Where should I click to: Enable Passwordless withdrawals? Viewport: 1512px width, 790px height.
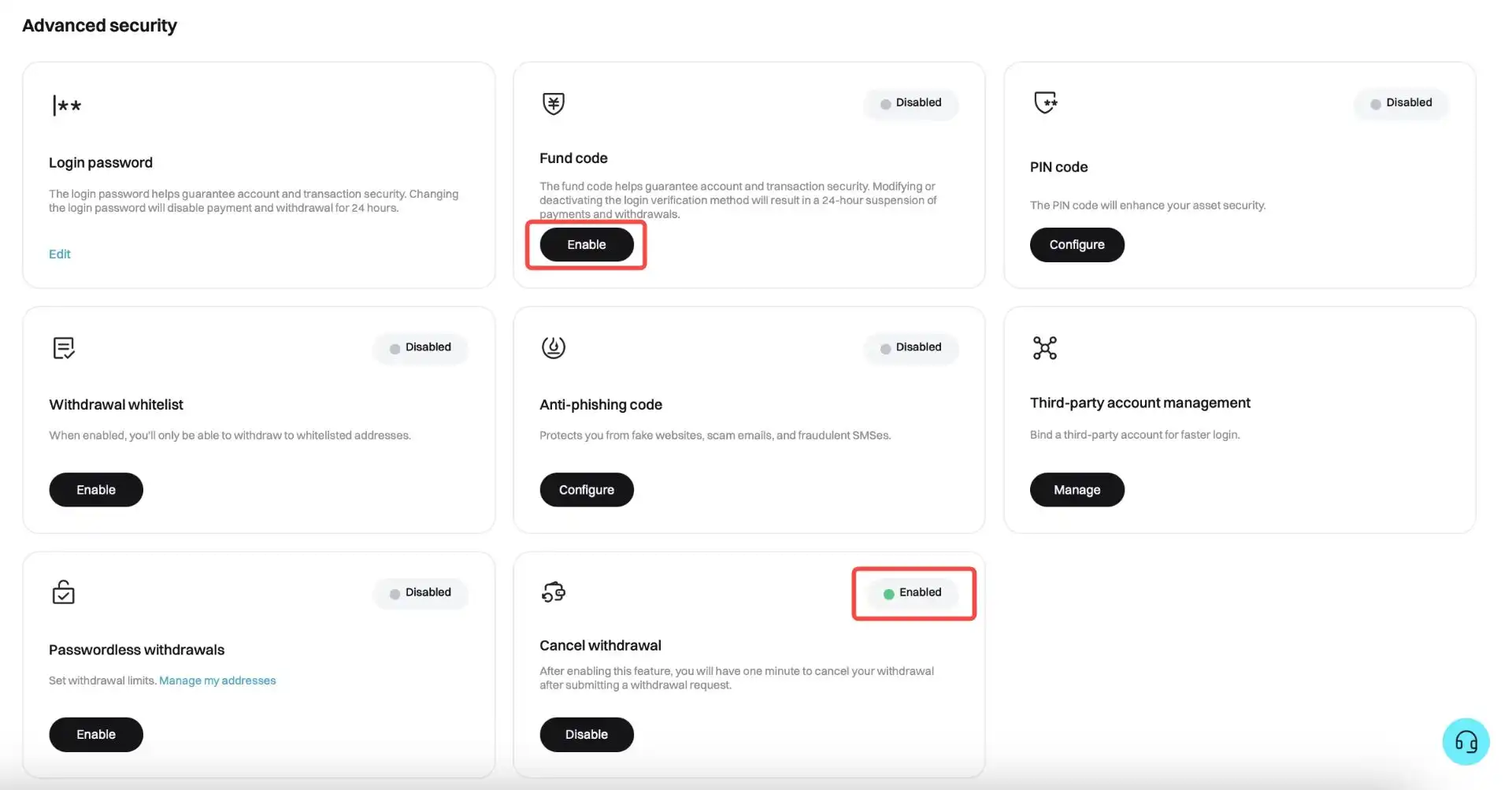pyautogui.click(x=96, y=735)
